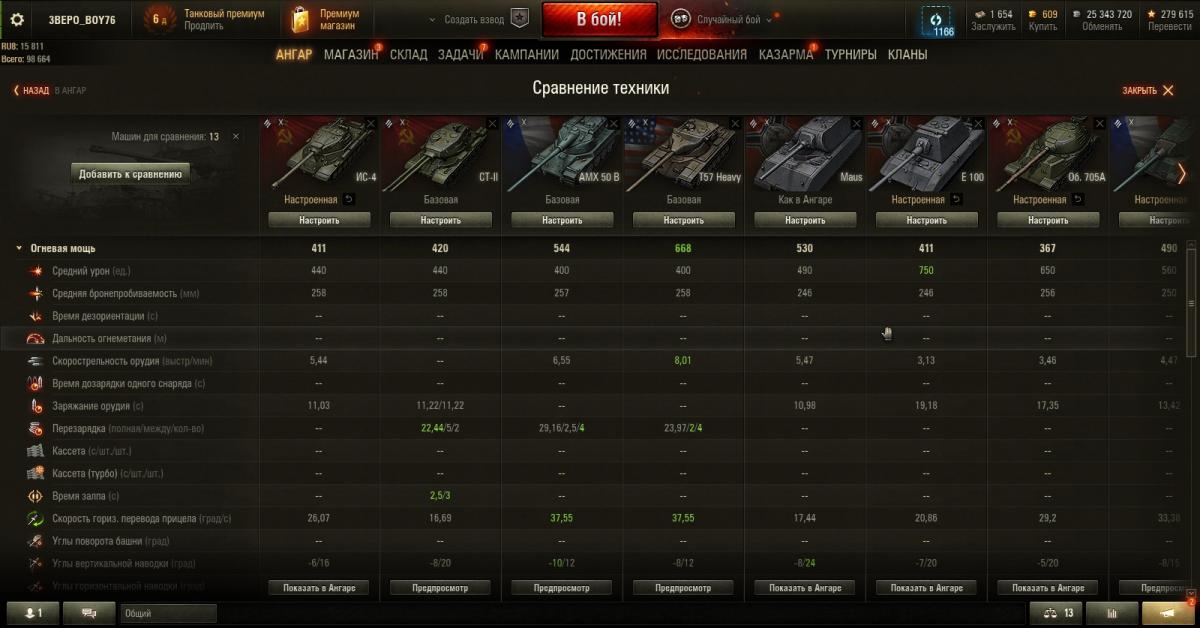Start battle with the 'В бой!' button
Screen dimensions: 1200x628
(600, 20)
